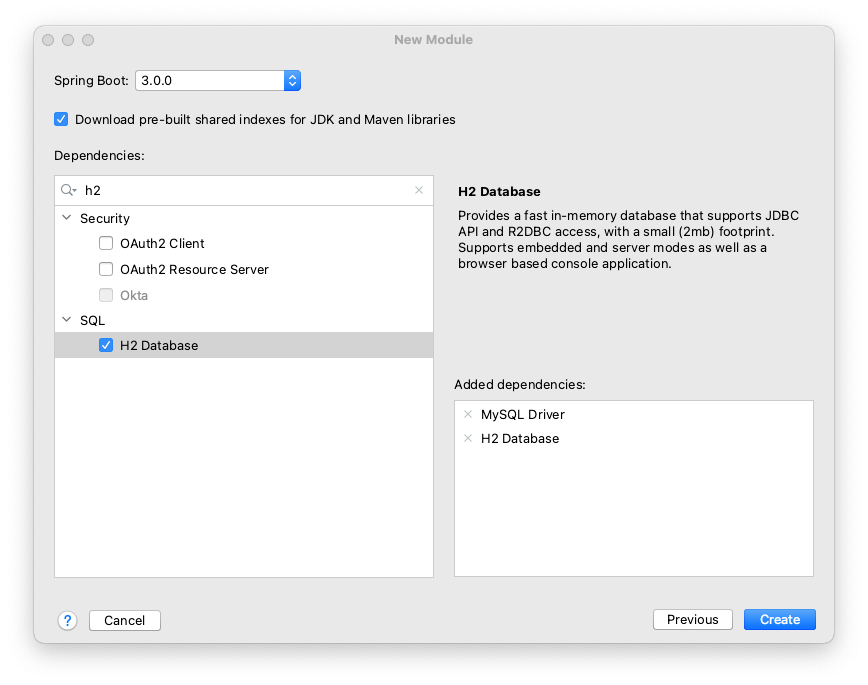Open the search options magnifier icon
868x685 pixels.
69,190
